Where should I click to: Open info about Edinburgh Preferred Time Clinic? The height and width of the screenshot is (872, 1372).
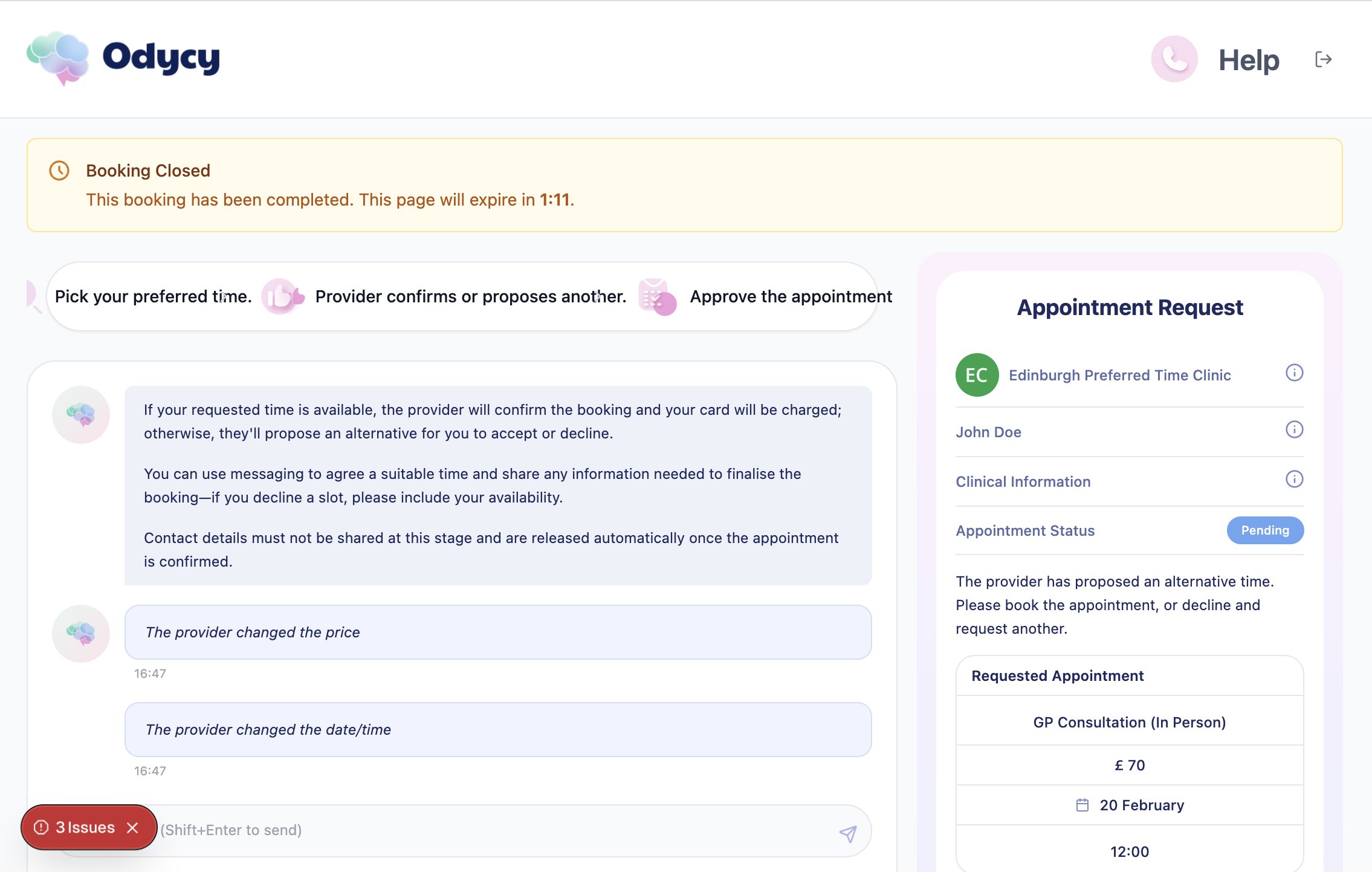(x=1295, y=373)
